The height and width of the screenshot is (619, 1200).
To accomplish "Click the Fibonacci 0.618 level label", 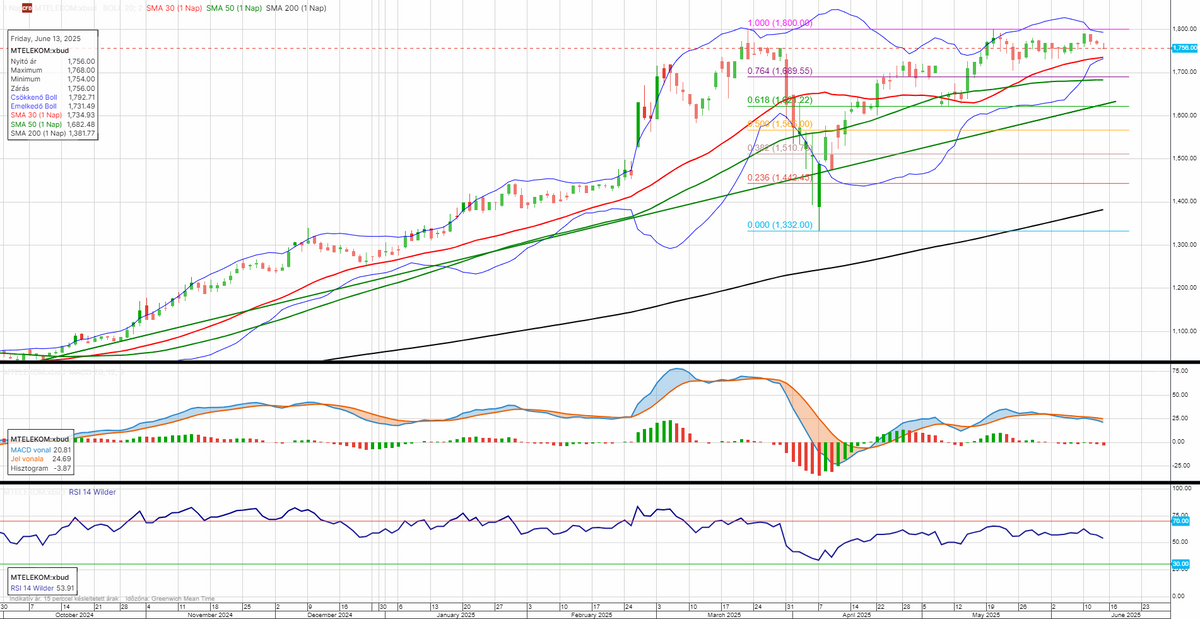I will (781, 100).
